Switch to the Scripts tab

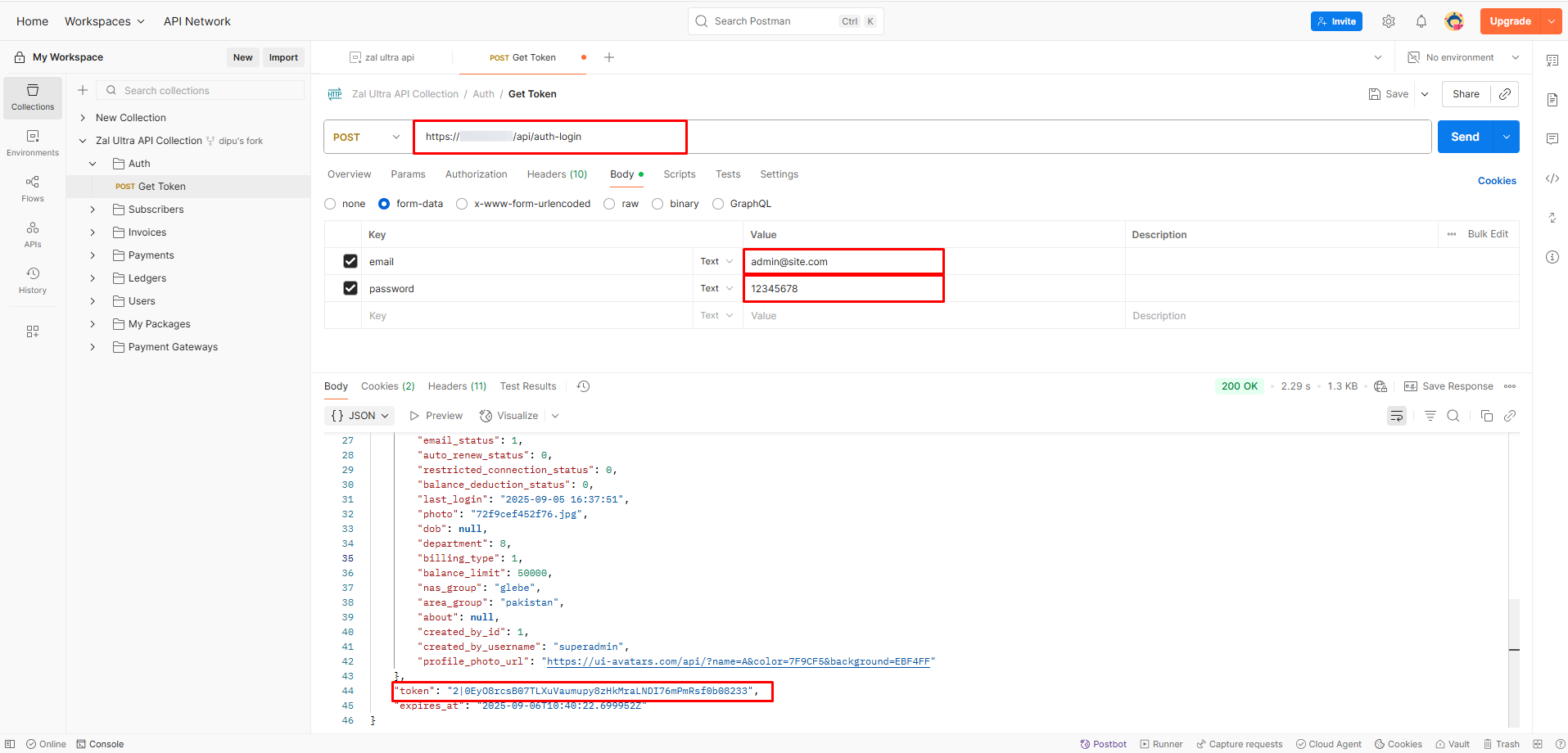pyautogui.click(x=680, y=174)
